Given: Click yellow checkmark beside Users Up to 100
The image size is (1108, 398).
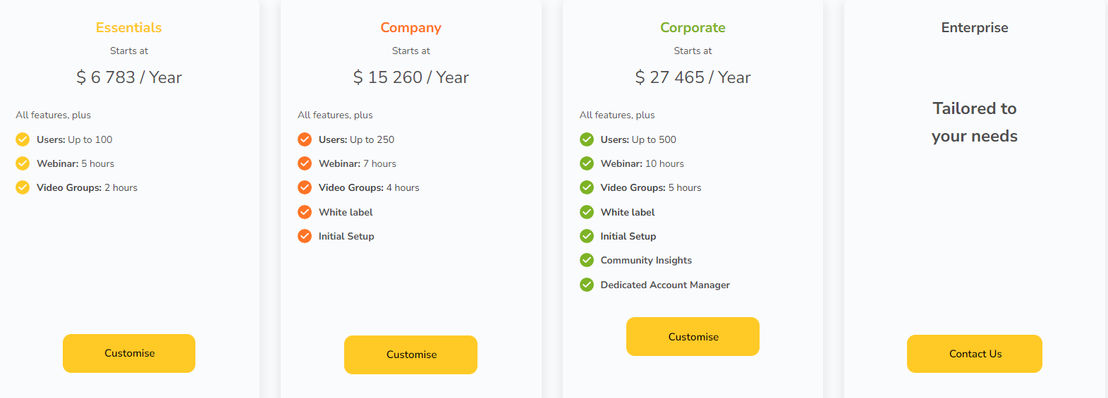Looking at the screenshot, I should pos(23,139).
